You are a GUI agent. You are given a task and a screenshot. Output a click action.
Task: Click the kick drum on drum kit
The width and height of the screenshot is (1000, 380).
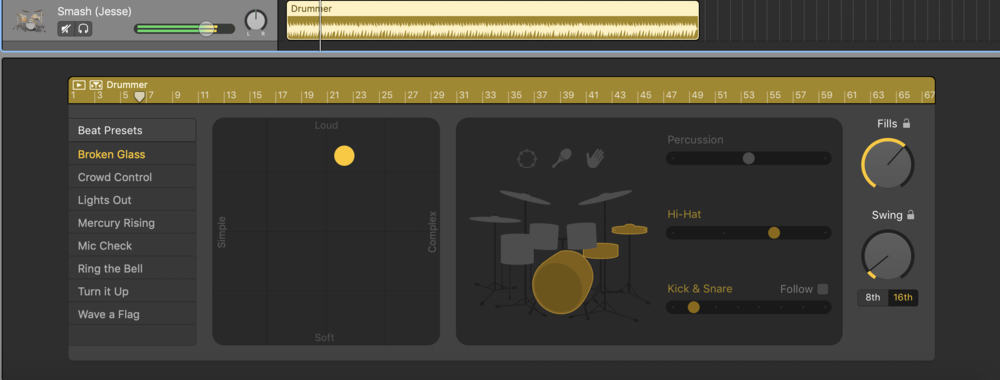pyautogui.click(x=562, y=282)
